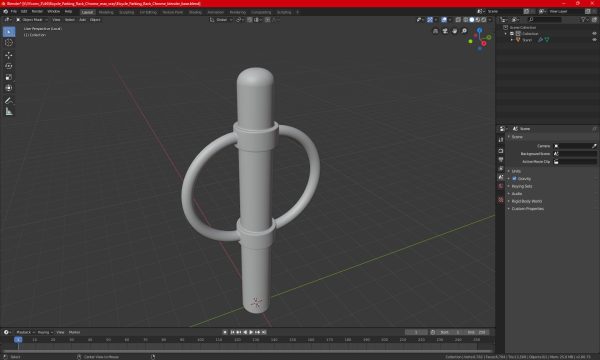
Task: Click the outliner search field
Action: point(545,20)
